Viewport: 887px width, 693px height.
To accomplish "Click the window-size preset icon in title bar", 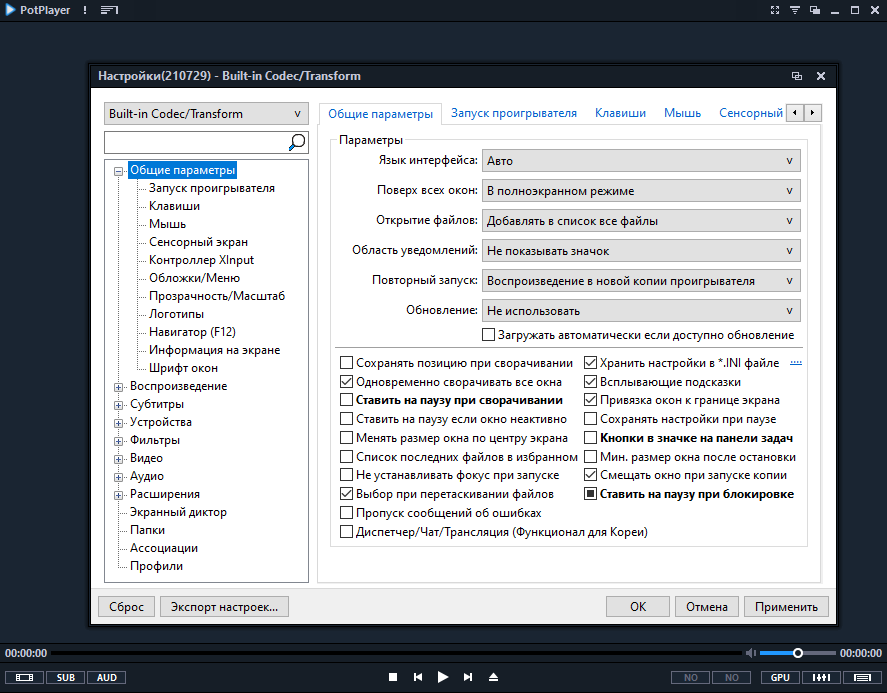I will coord(815,10).
